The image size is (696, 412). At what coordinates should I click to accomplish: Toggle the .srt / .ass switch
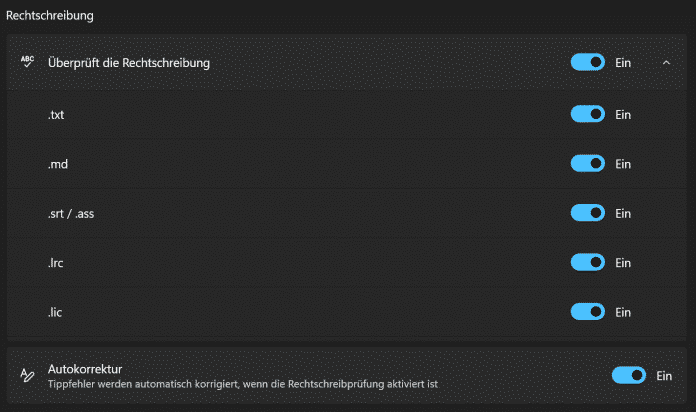click(588, 213)
